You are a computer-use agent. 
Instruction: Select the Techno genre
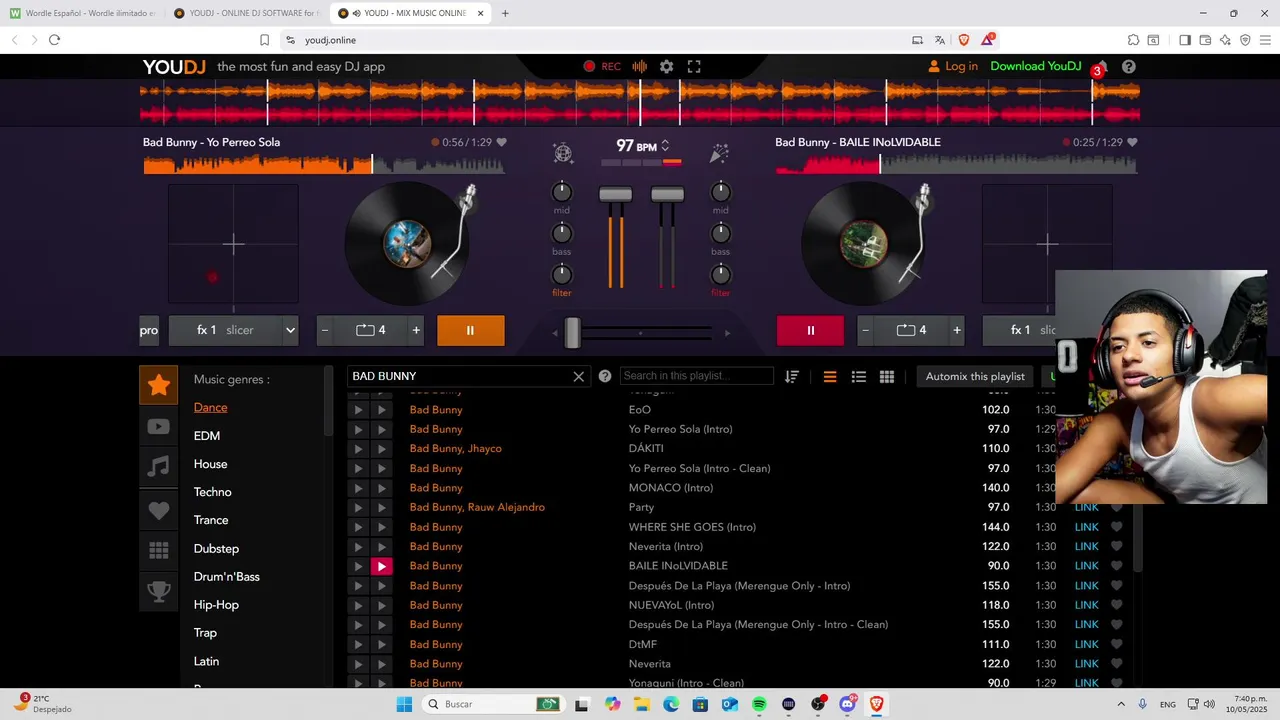click(x=212, y=492)
